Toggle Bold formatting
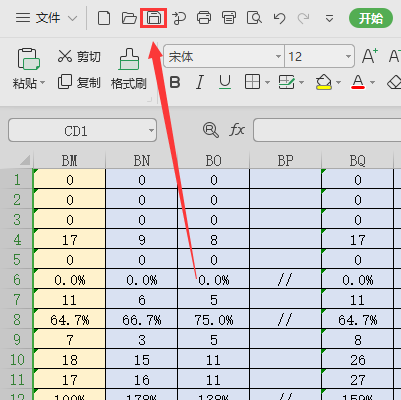Image resolution: width=401 pixels, height=400 pixels. click(175, 82)
